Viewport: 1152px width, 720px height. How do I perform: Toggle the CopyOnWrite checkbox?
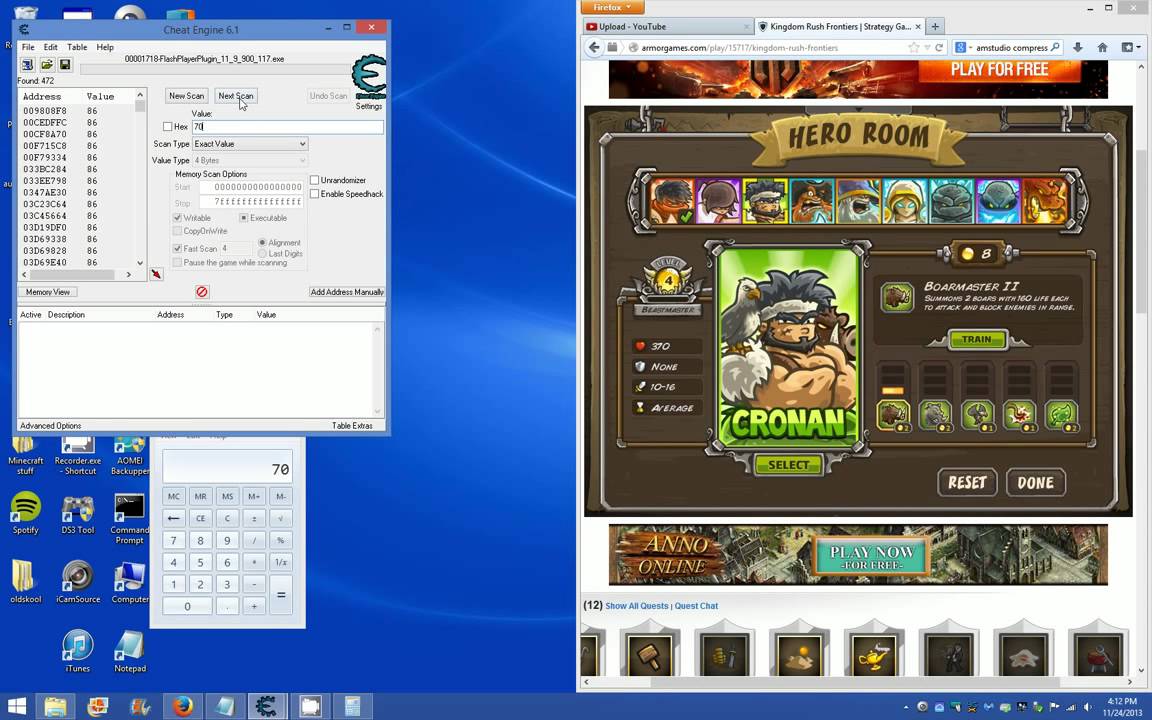(177, 231)
